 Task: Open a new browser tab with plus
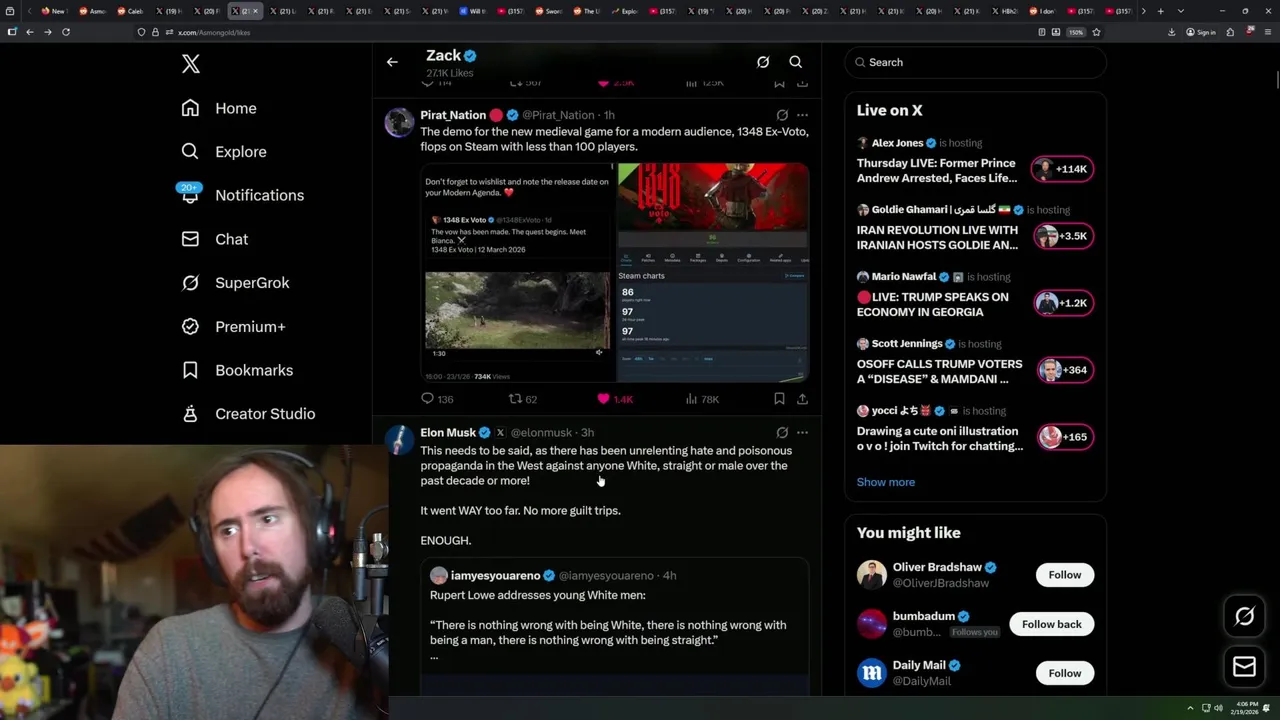click(1160, 11)
